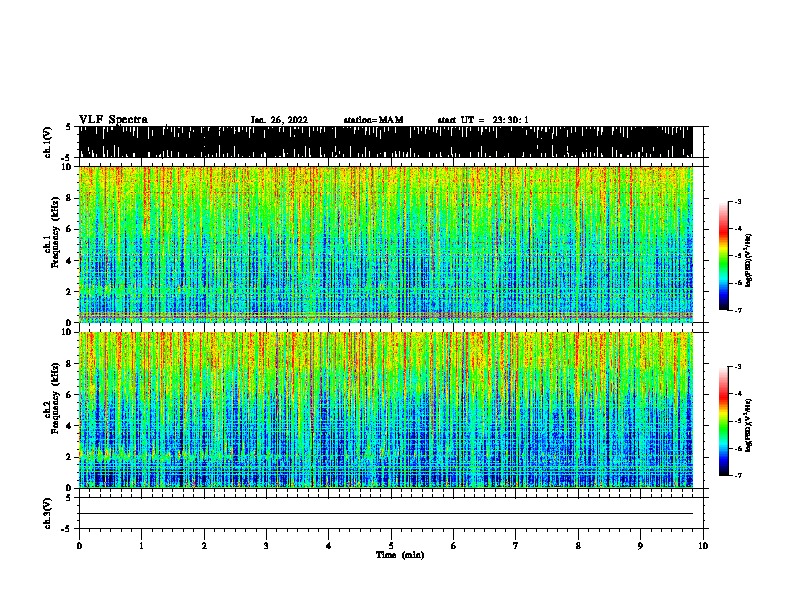Click the black ch.1 voltage waveform panel
This screenshot has width=792, height=612.
coord(386,142)
